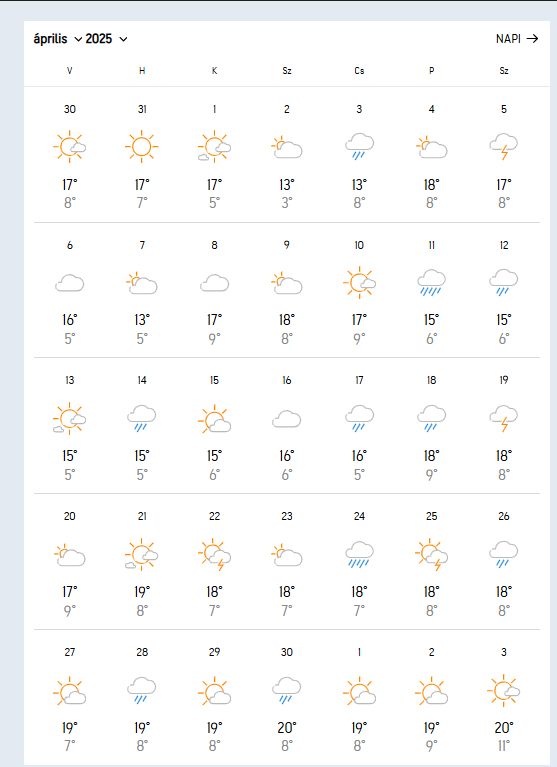Open the April 14 rain forecast
This screenshot has width=557, height=767.
point(142,418)
